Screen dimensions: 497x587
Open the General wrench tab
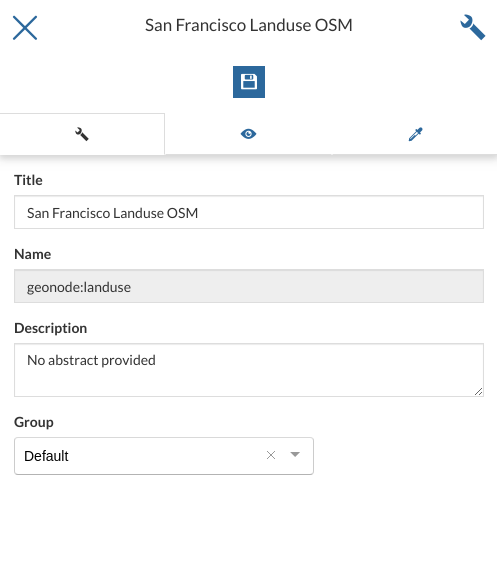[x=82, y=134]
